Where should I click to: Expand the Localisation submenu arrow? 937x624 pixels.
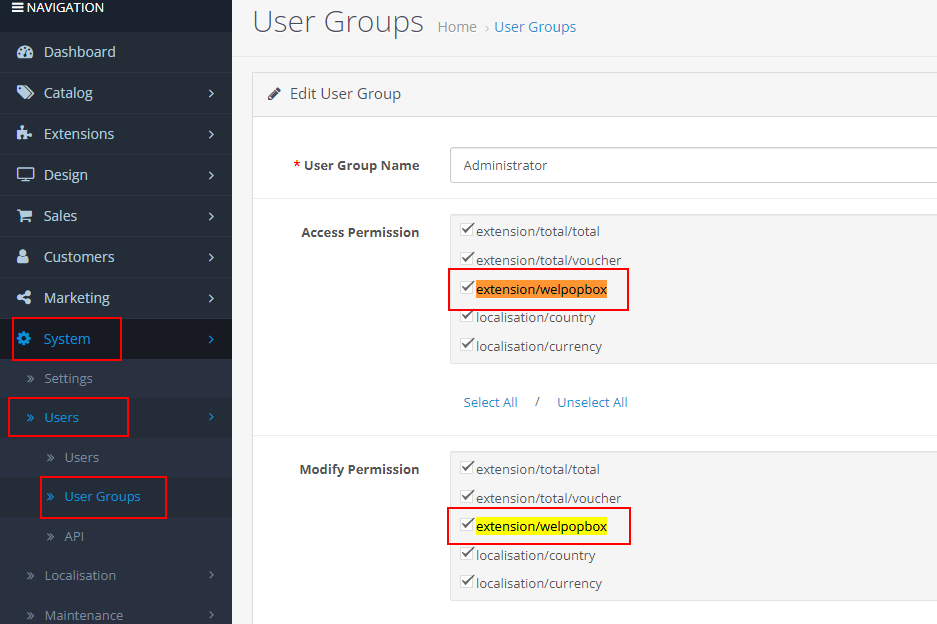tap(211, 575)
